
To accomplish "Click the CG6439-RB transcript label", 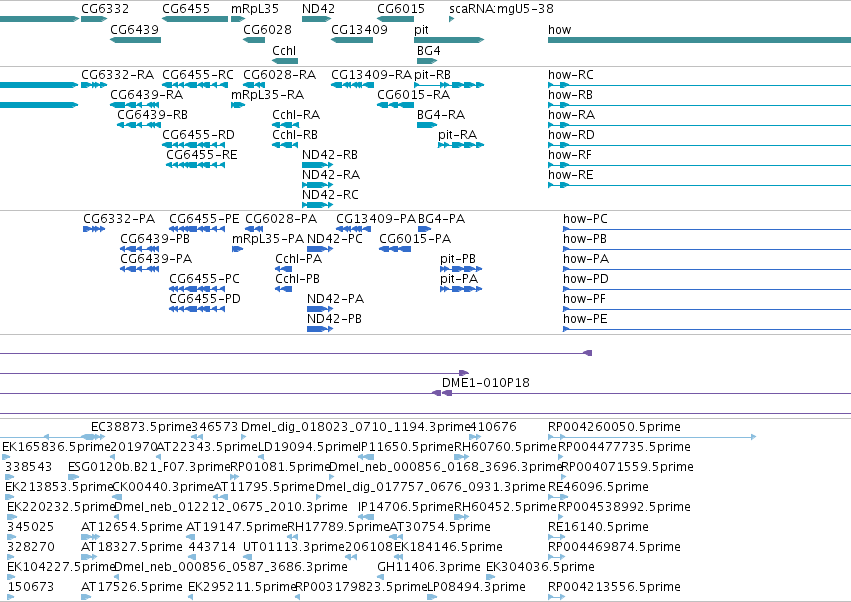I will 153,115.
